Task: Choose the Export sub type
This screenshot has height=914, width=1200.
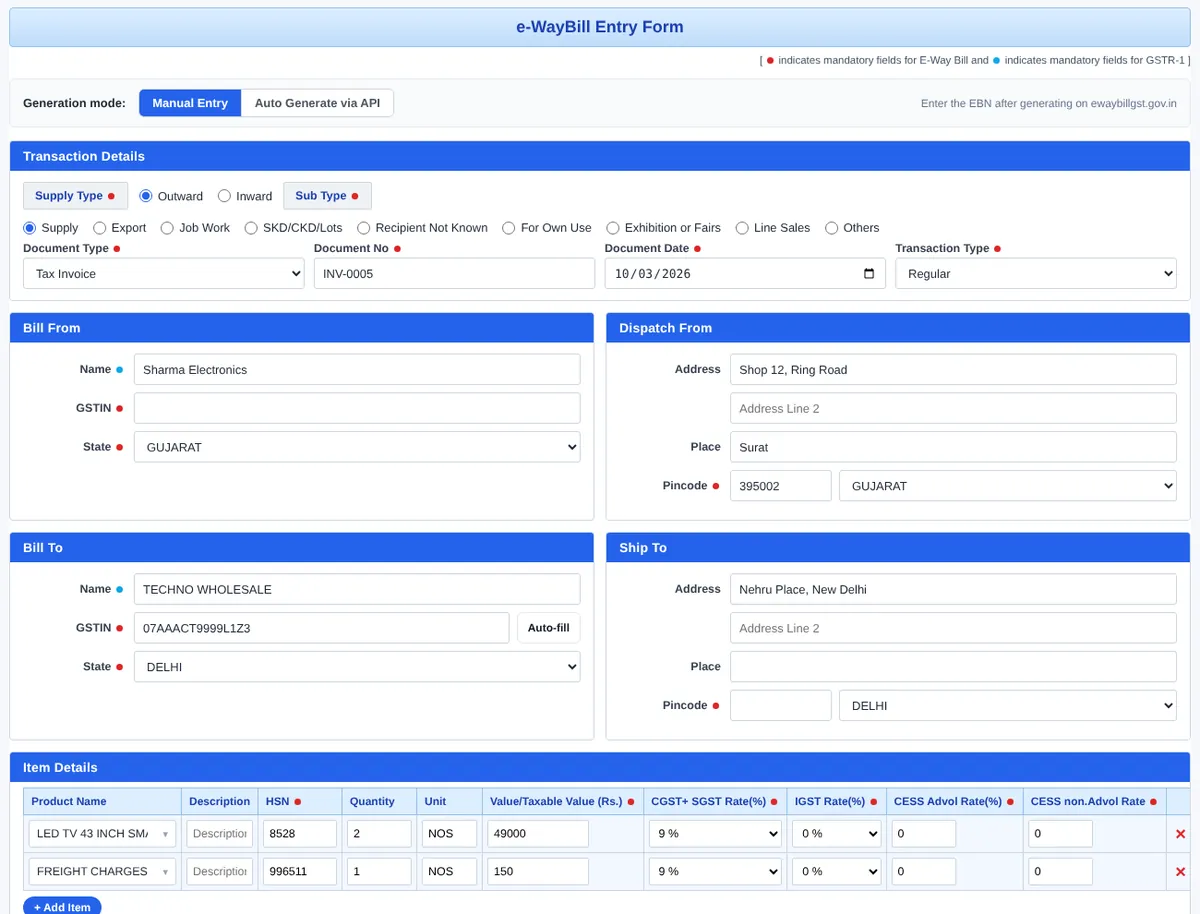Action: pos(99,228)
